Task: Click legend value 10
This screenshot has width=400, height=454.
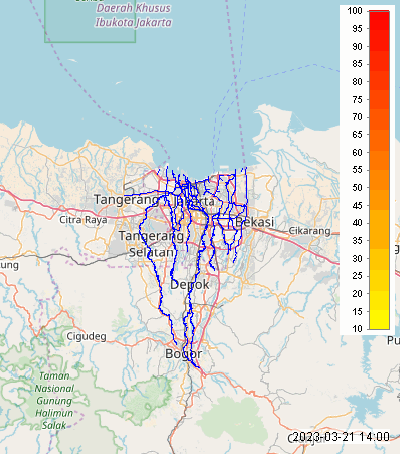Action: point(357,329)
